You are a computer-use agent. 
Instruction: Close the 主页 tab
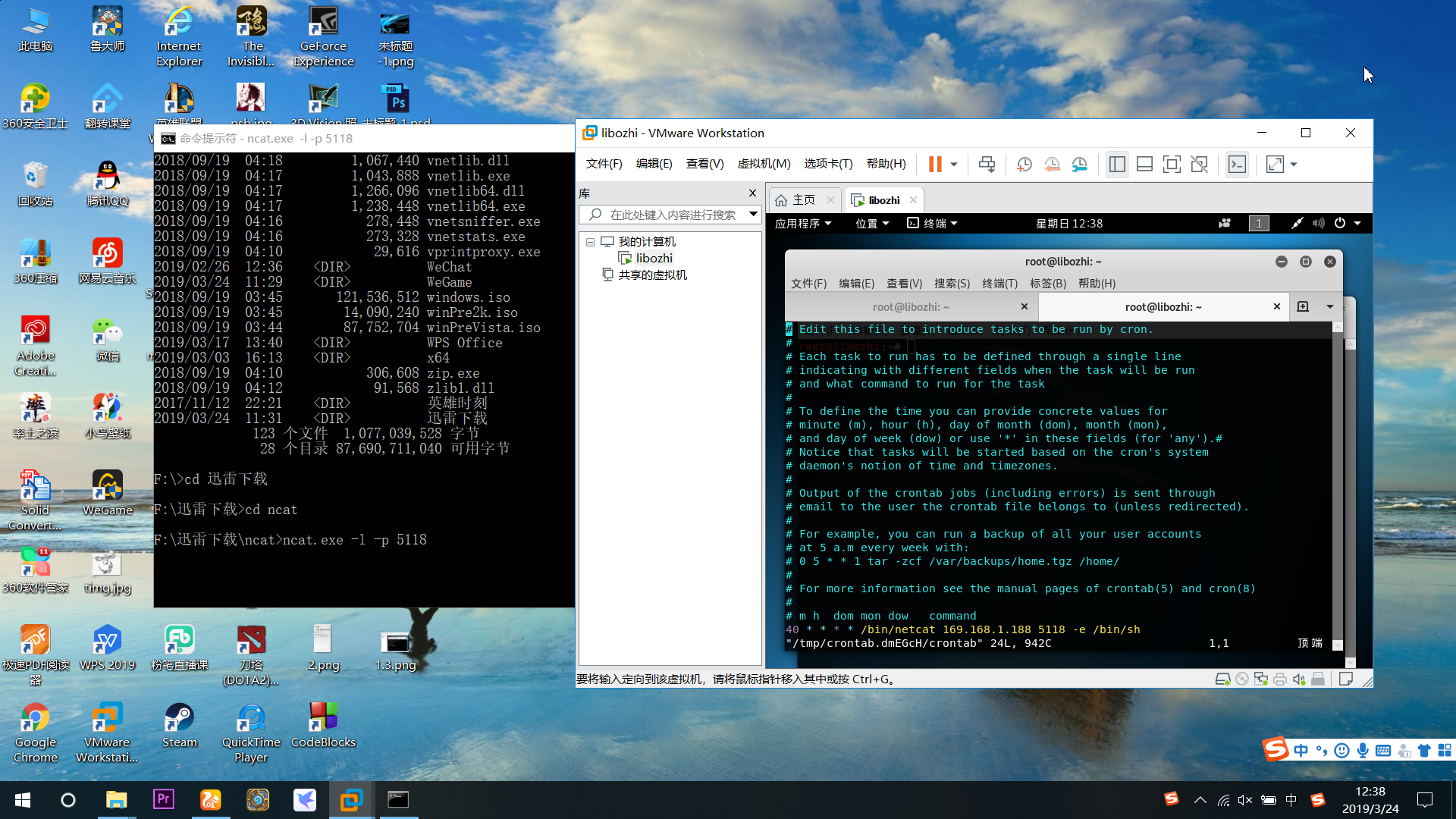point(830,200)
